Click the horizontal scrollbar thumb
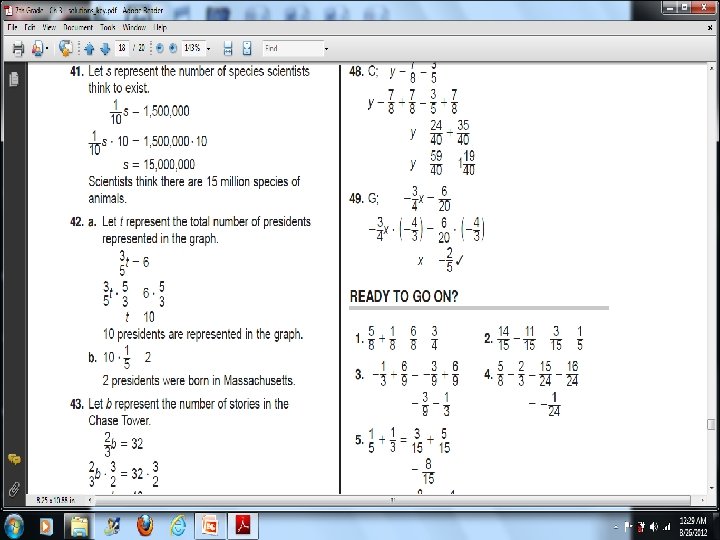This screenshot has width=720, height=540. click(393, 500)
